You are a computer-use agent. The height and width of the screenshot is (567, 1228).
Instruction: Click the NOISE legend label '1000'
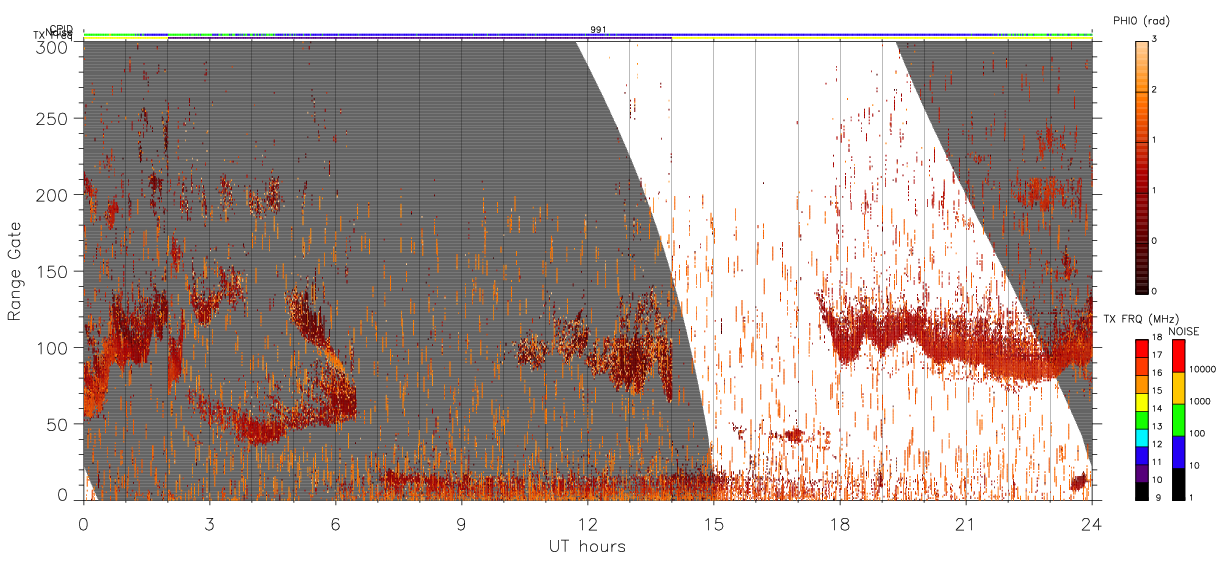point(1200,401)
